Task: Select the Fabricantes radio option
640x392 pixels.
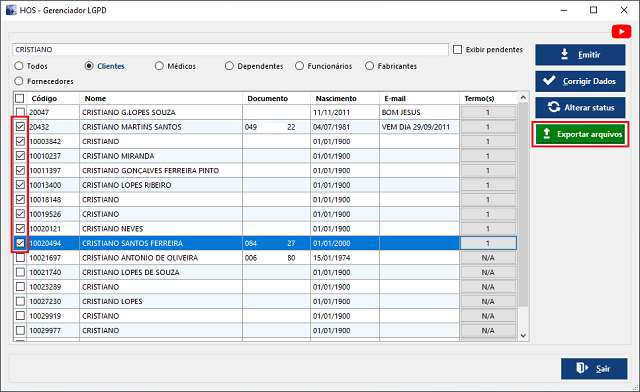Action: pyautogui.click(x=369, y=66)
